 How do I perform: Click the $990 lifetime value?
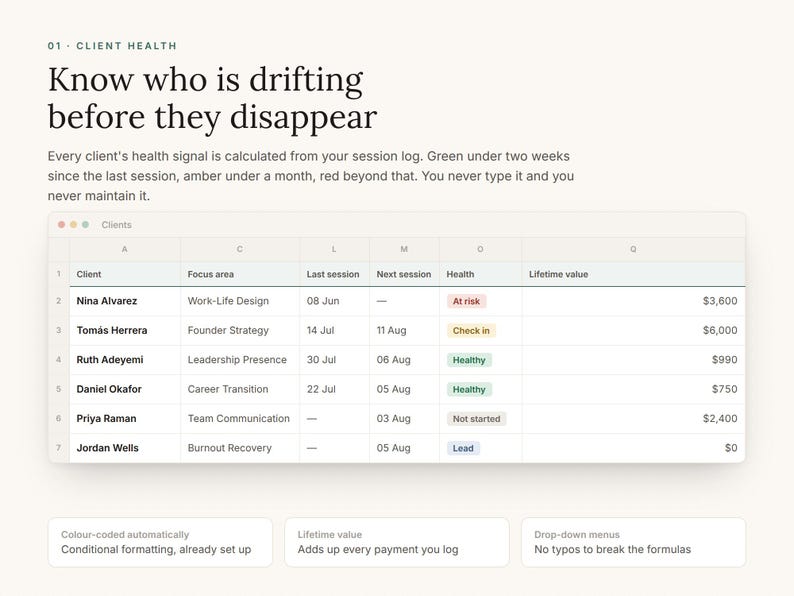tap(724, 360)
